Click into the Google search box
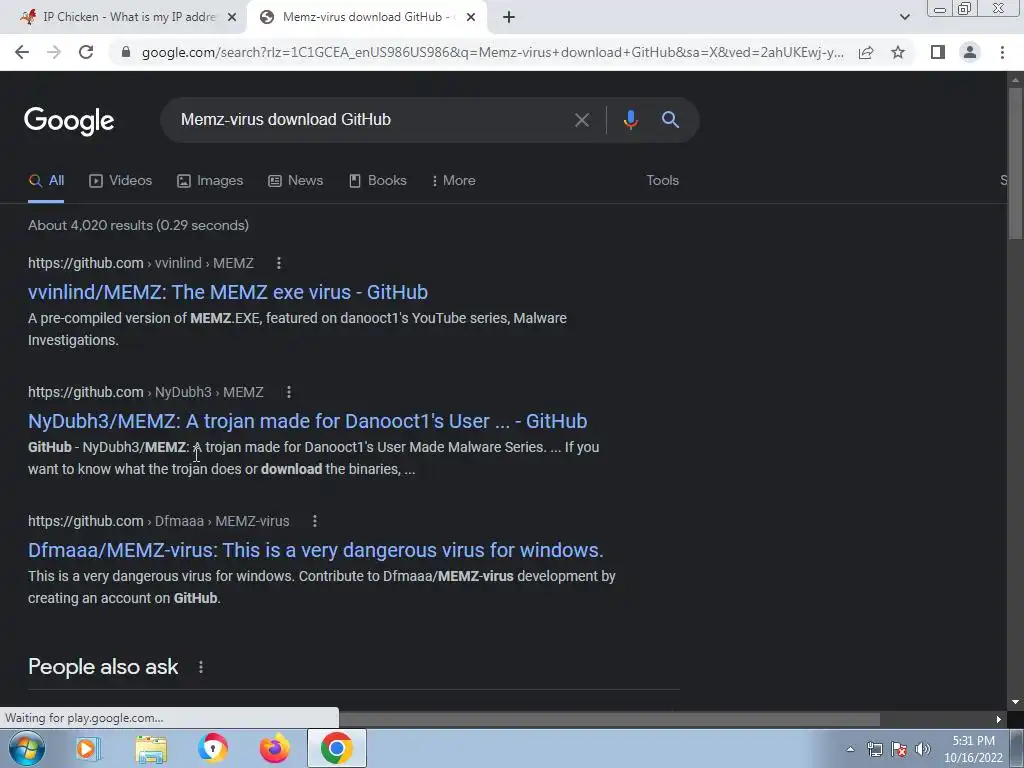 click(366, 120)
